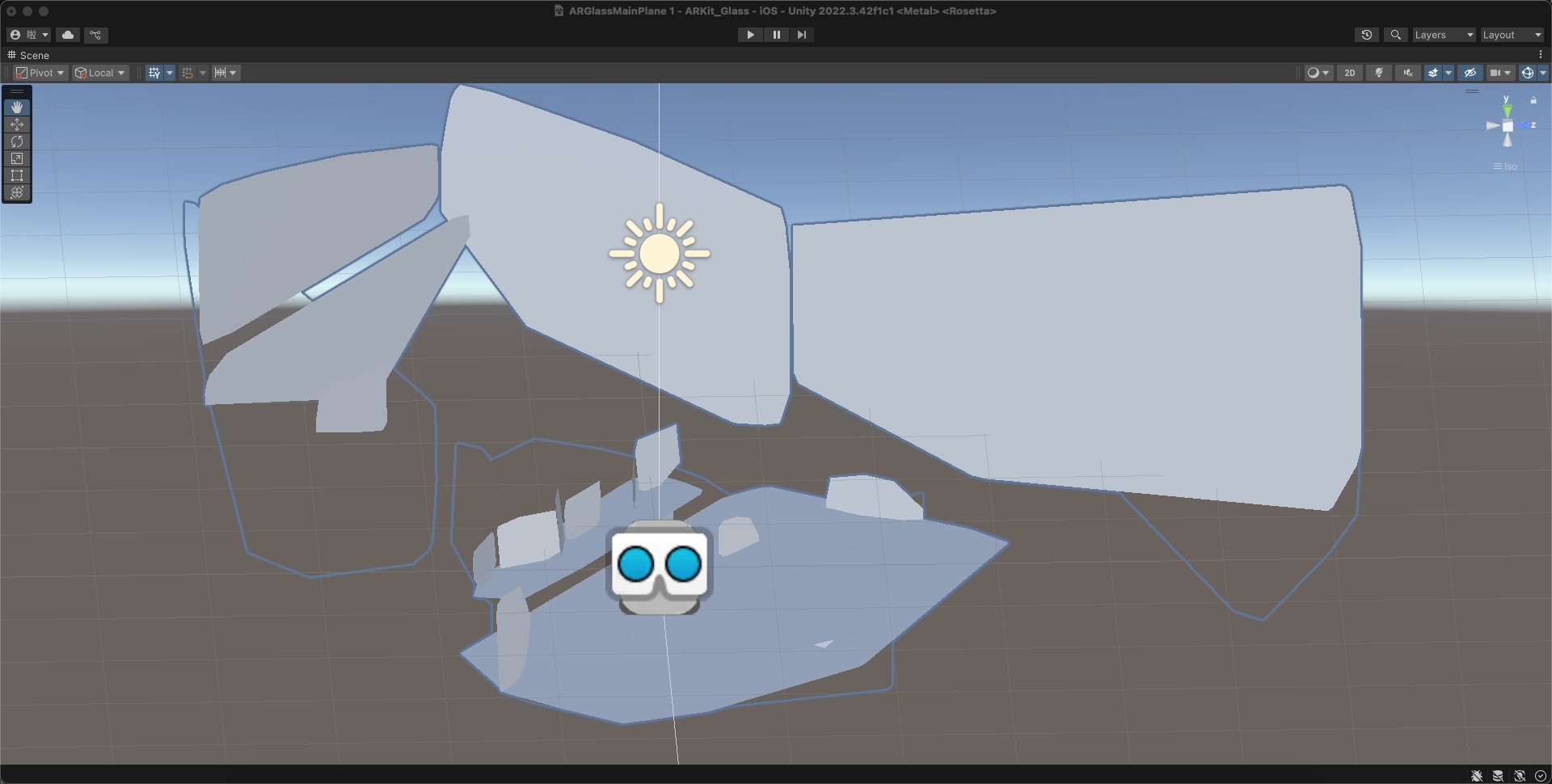
Task: Select the Scale tool
Action: pos(17,158)
